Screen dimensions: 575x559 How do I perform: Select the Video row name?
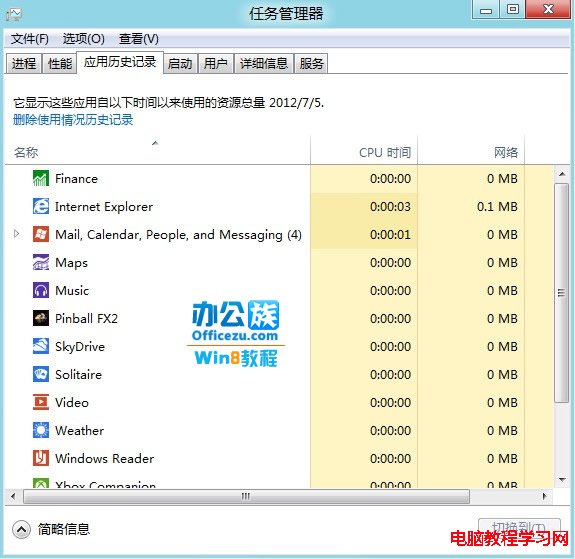click(72, 402)
